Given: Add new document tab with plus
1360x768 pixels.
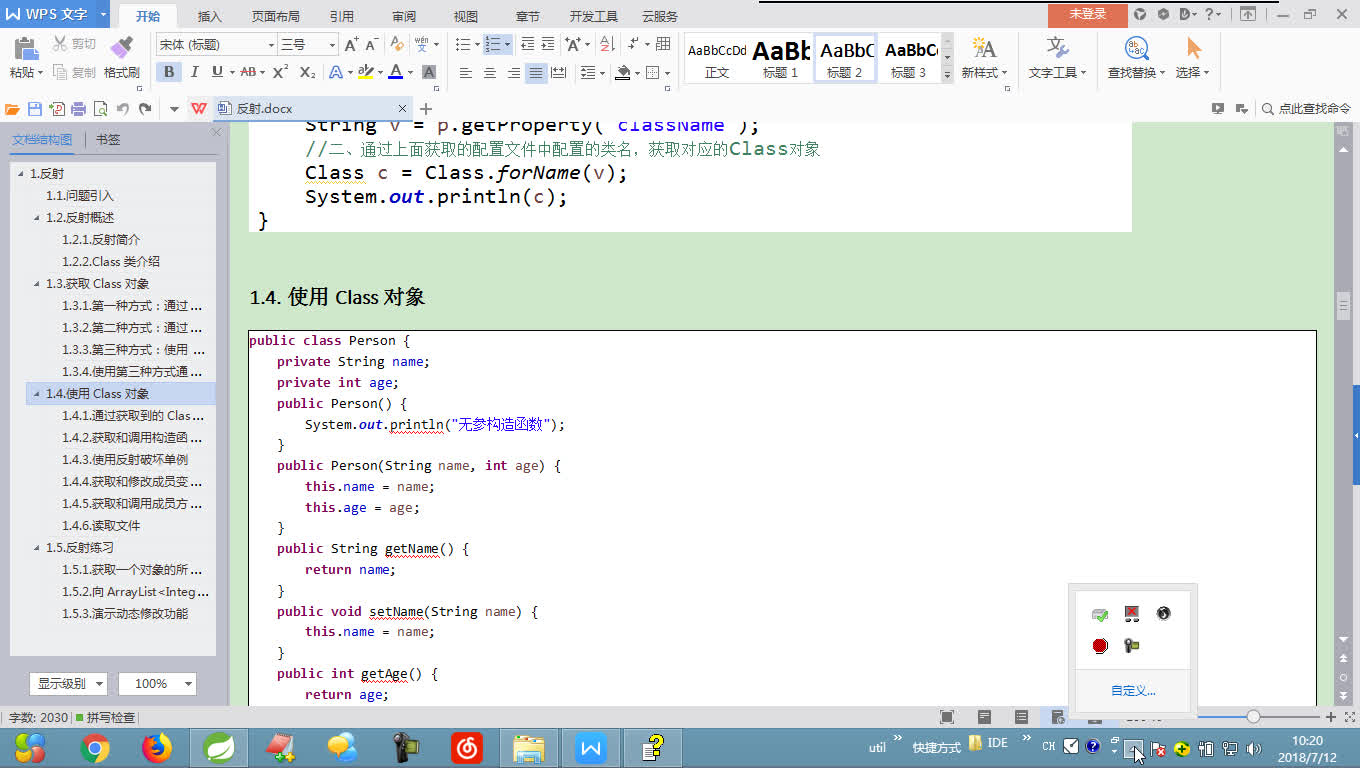Looking at the screenshot, I should pos(426,109).
